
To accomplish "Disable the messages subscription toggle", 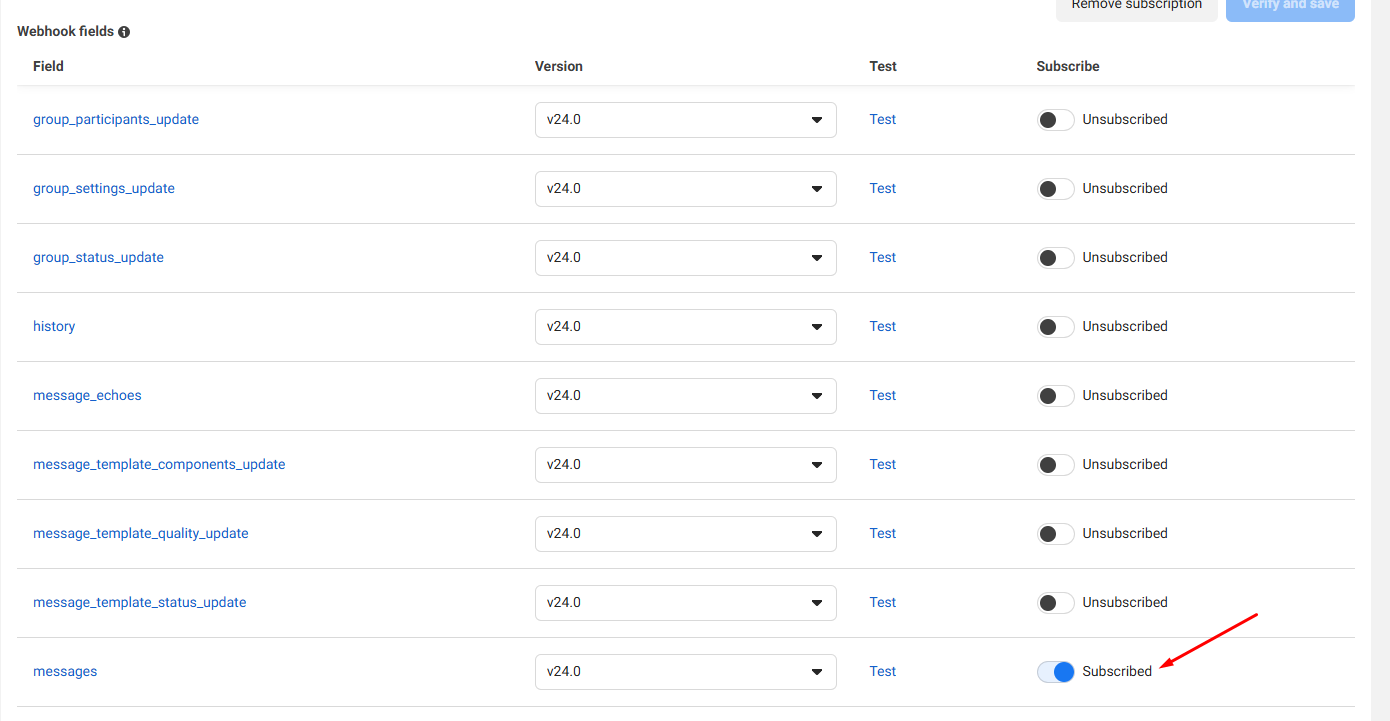I will click(x=1055, y=672).
